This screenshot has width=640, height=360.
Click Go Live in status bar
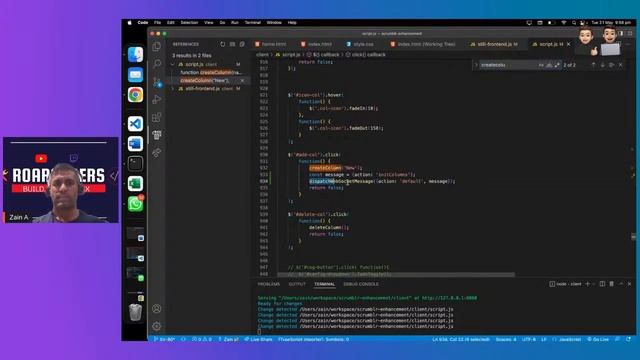tap(598, 339)
